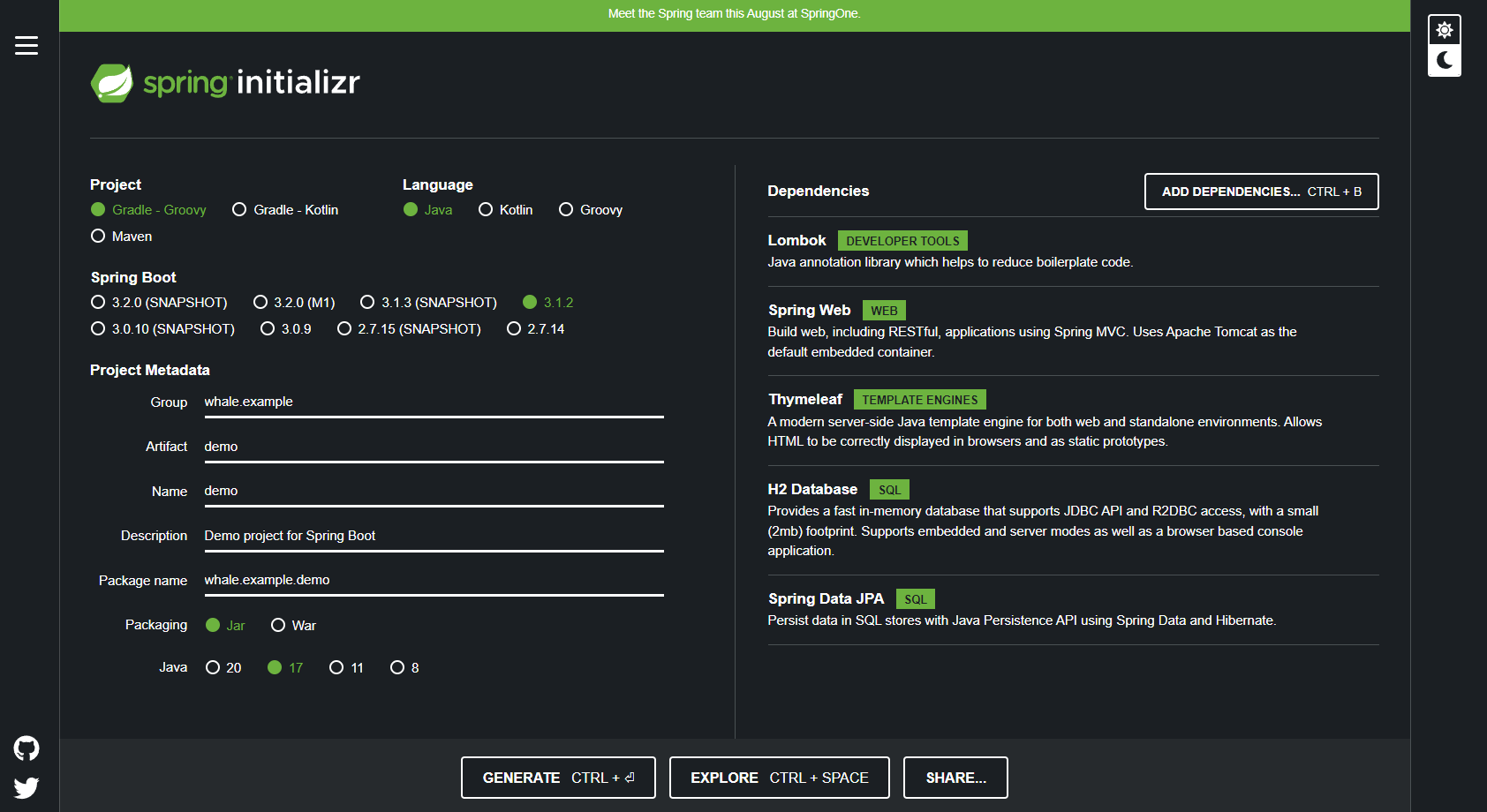Screen dimensions: 1487x812
Task: Click the SQL tag beside Spring Data JPA
Action: point(916,599)
